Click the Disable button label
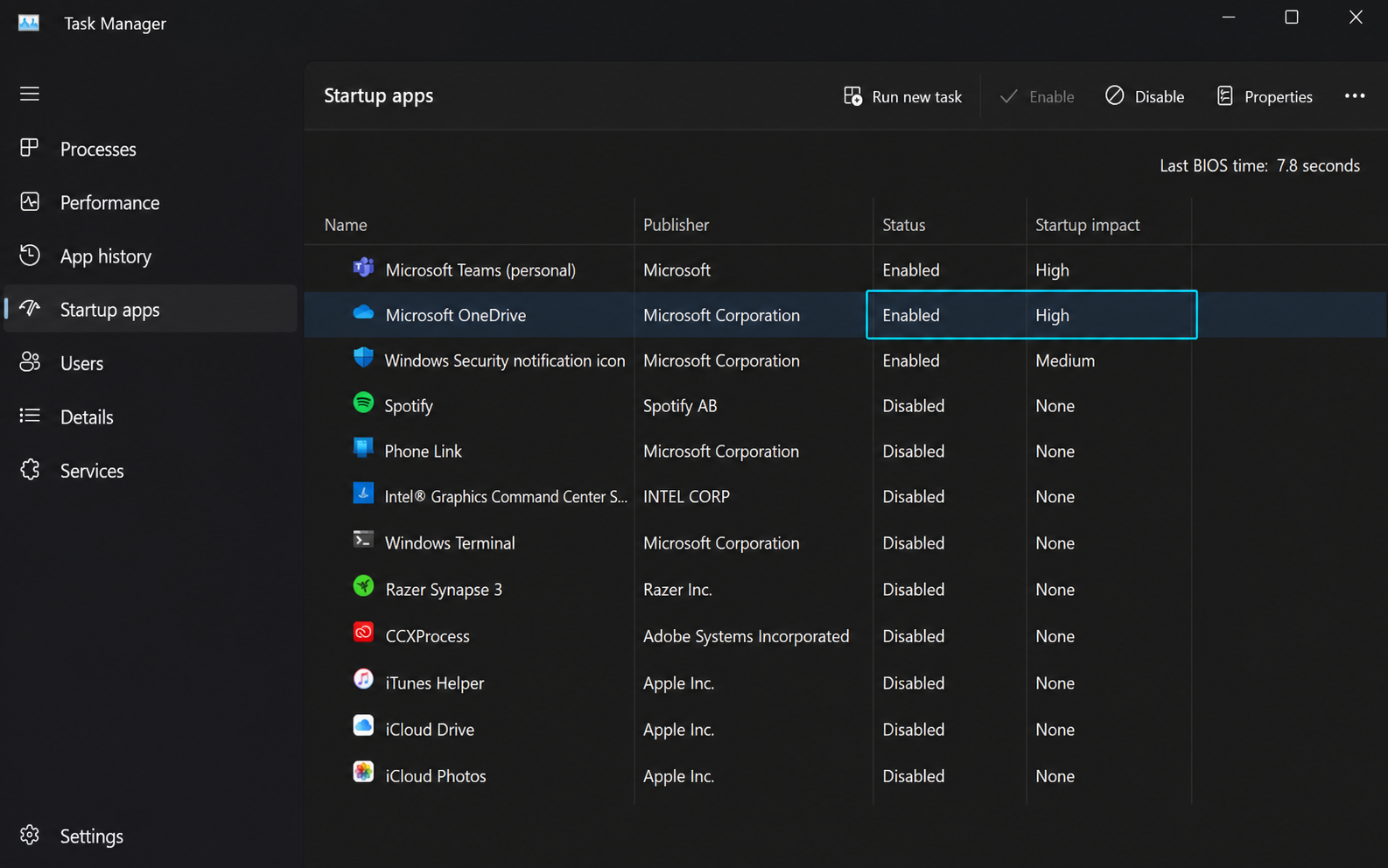Image resolution: width=1388 pixels, height=868 pixels. (1159, 97)
